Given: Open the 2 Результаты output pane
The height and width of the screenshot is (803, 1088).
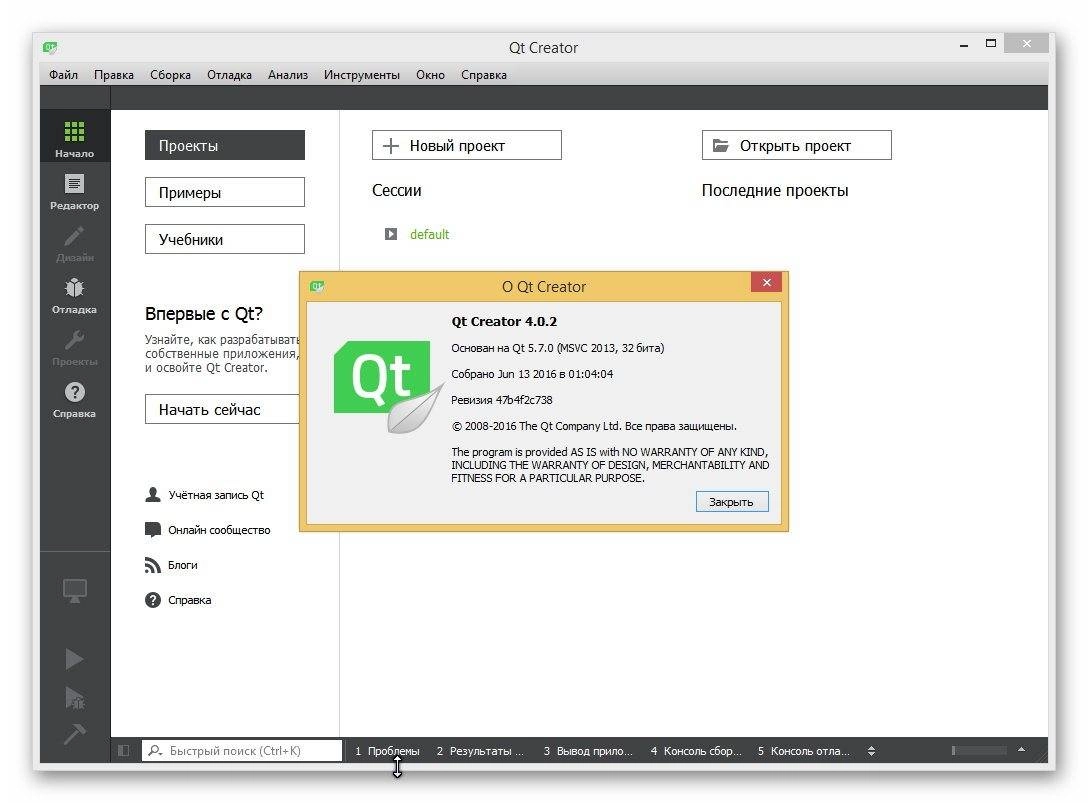Looking at the screenshot, I should pyautogui.click(x=480, y=751).
